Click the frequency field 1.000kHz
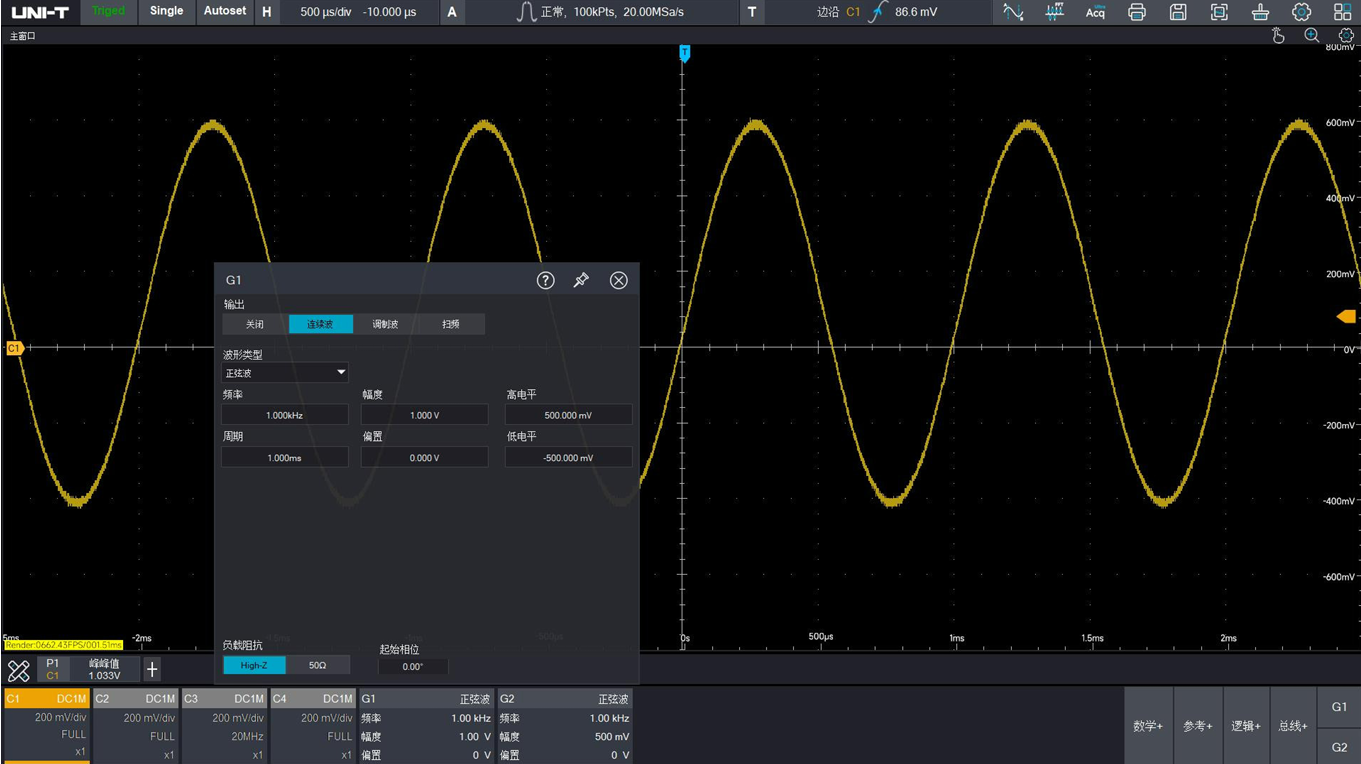The height and width of the screenshot is (764, 1361). (285, 415)
